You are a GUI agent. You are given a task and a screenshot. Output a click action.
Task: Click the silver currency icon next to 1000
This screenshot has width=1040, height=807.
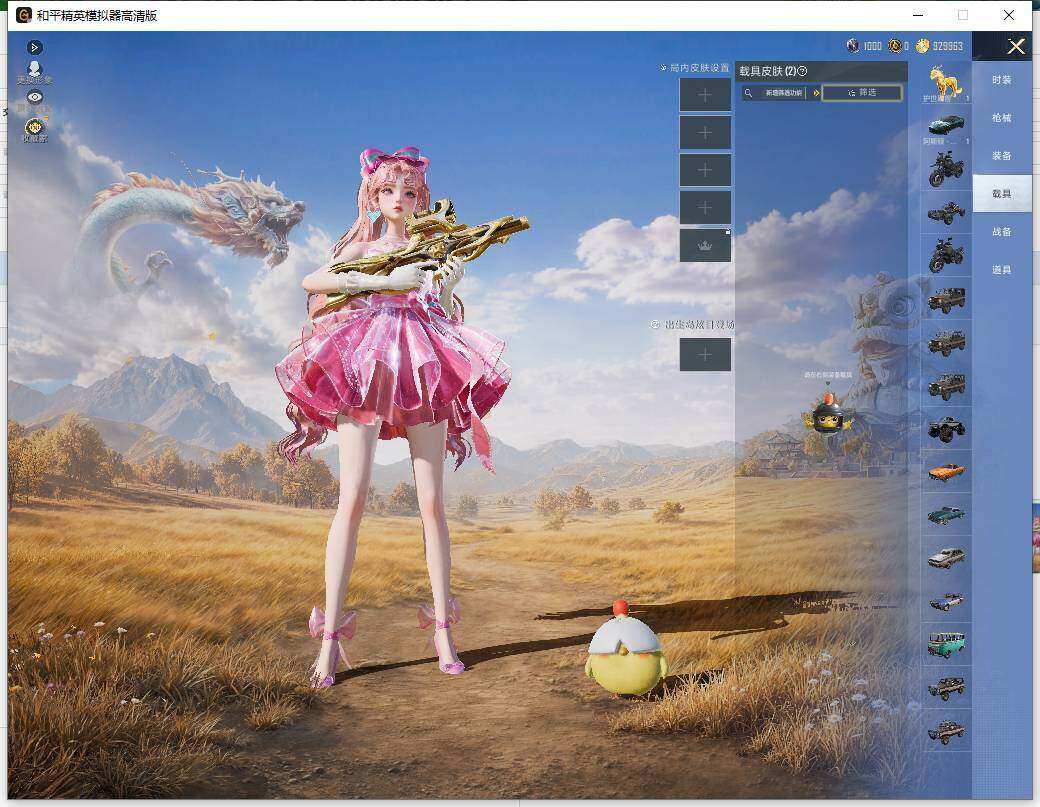click(x=854, y=46)
